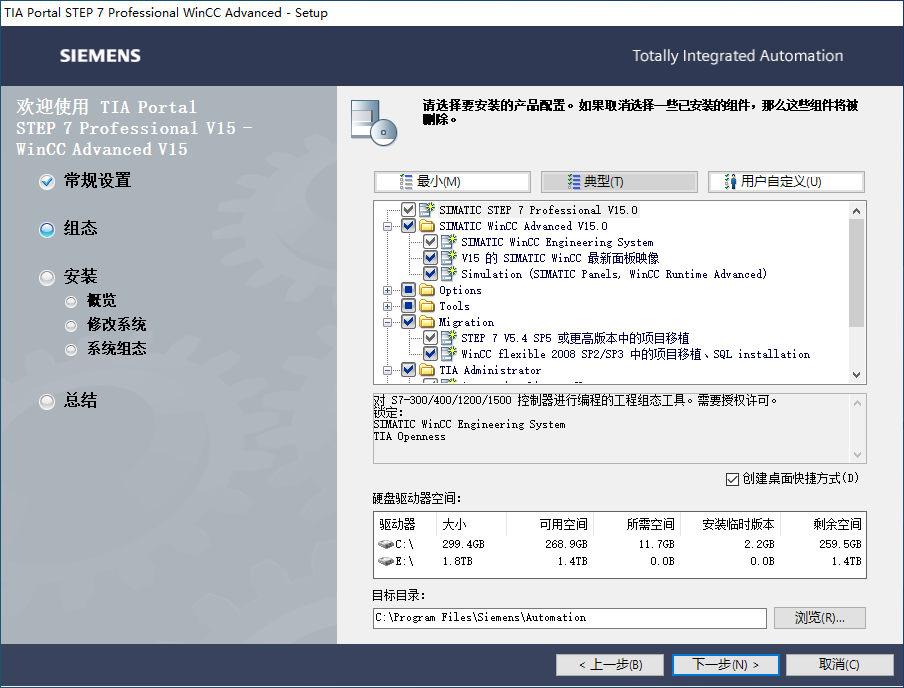This screenshot has width=904, height=688.
Task: Click the WinCC flexible 2008 migration item icon
Action: [449, 354]
